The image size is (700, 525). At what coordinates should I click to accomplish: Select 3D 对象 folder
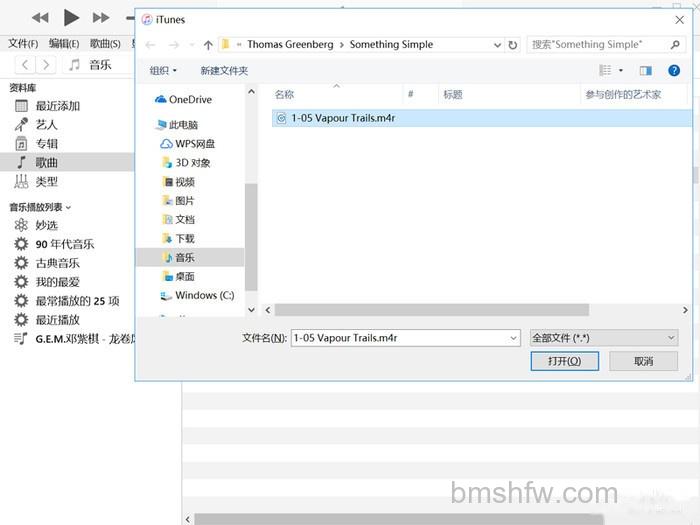point(186,162)
